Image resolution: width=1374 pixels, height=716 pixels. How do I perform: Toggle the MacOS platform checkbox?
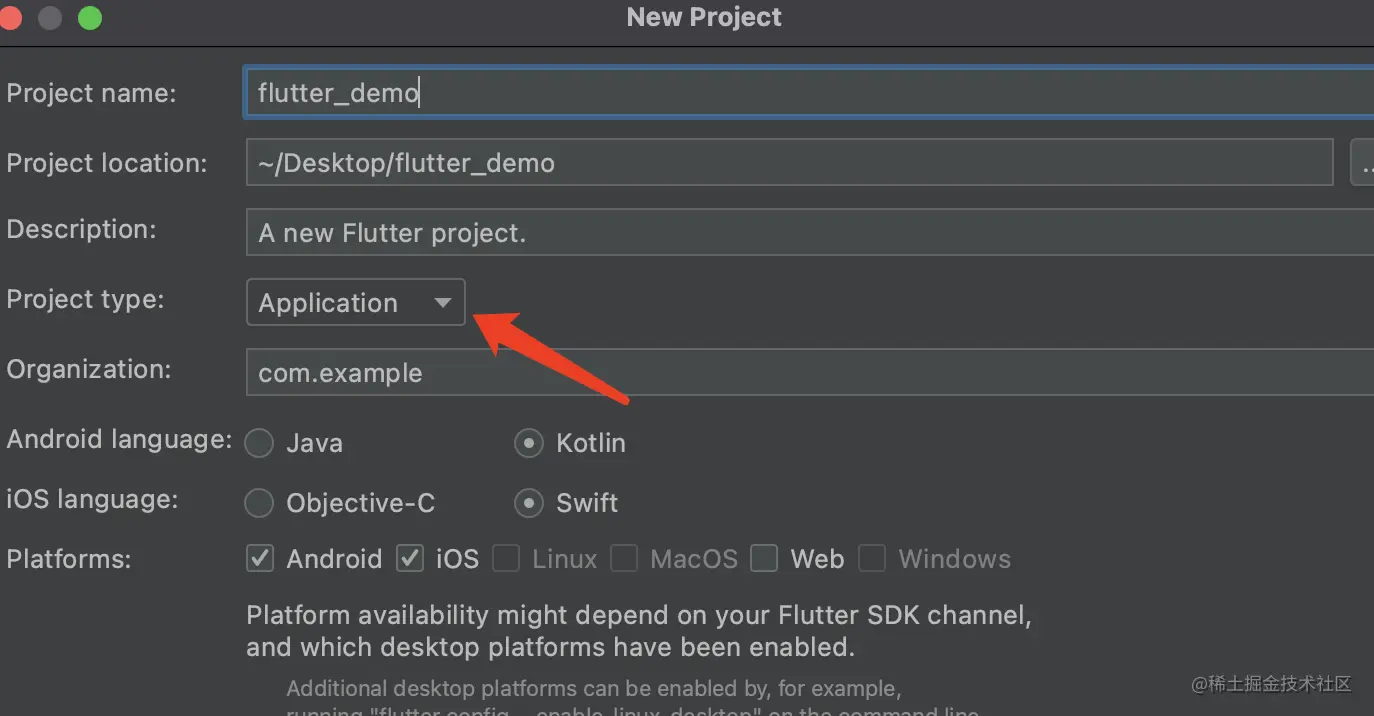coord(624,558)
